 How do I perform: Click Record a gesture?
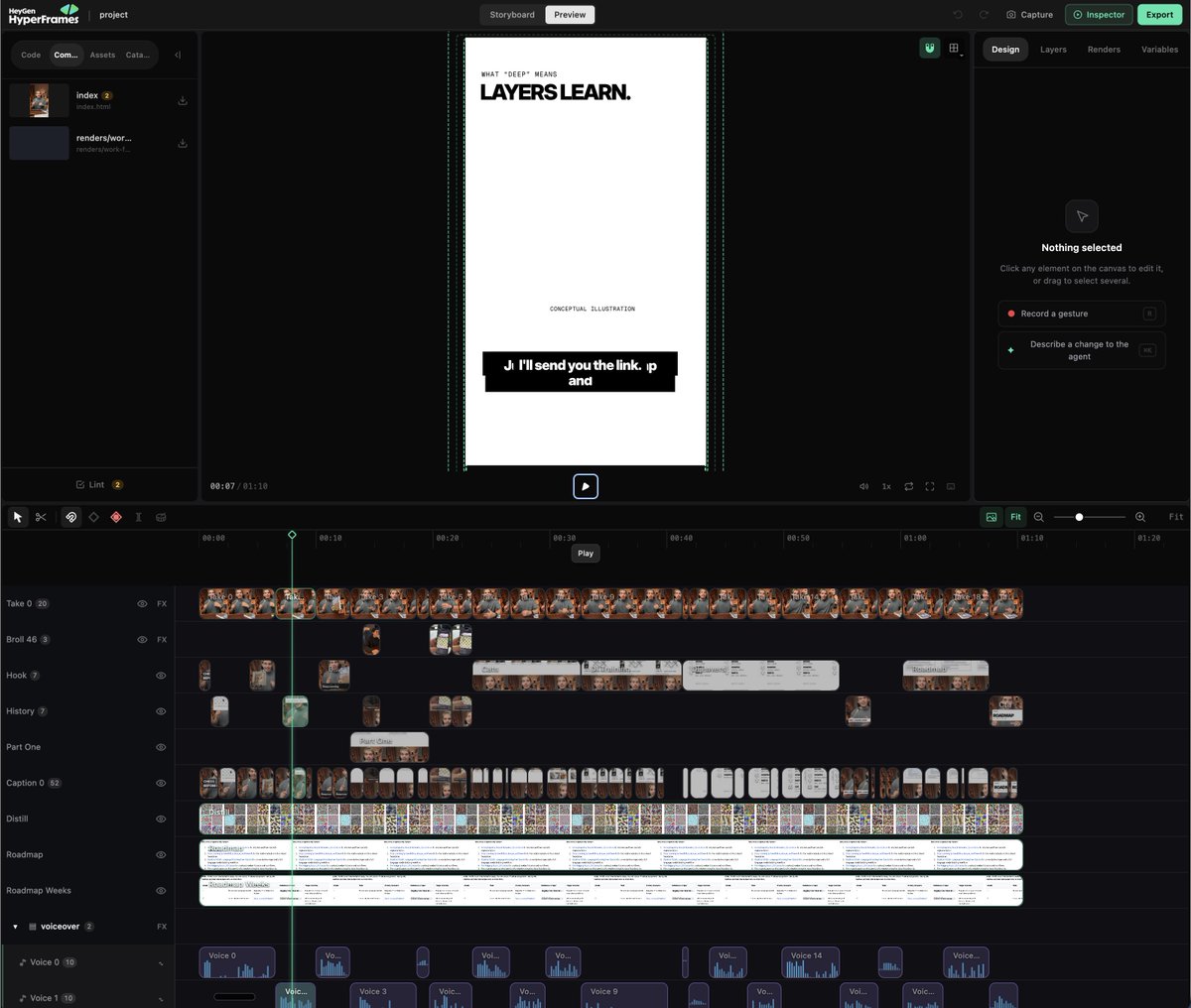[1081, 314]
